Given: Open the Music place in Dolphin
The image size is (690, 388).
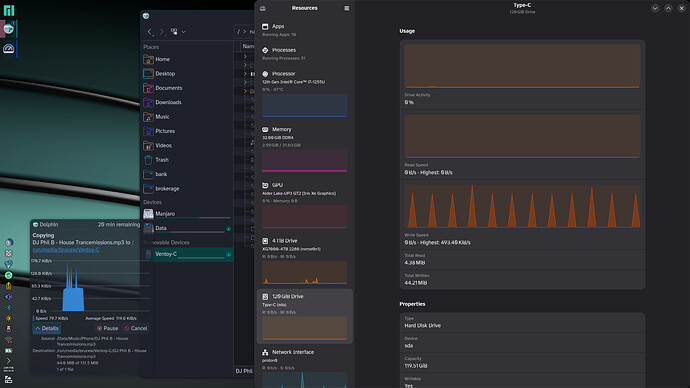Looking at the screenshot, I should (x=187, y=117).
